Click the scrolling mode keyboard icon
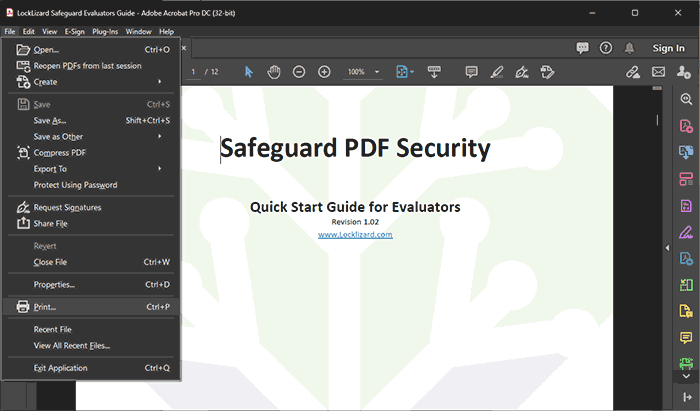The image size is (700, 411). [x=434, y=72]
